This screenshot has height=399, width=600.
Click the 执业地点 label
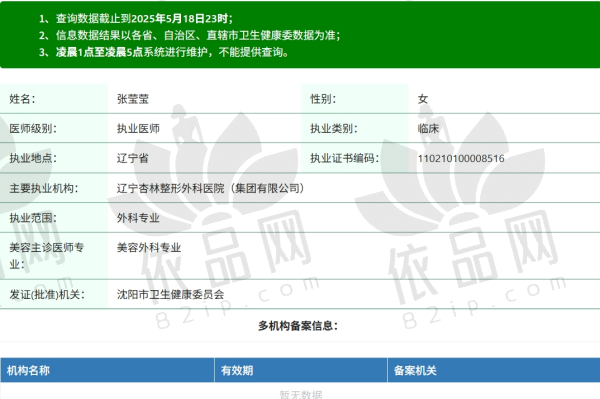(x=33, y=158)
